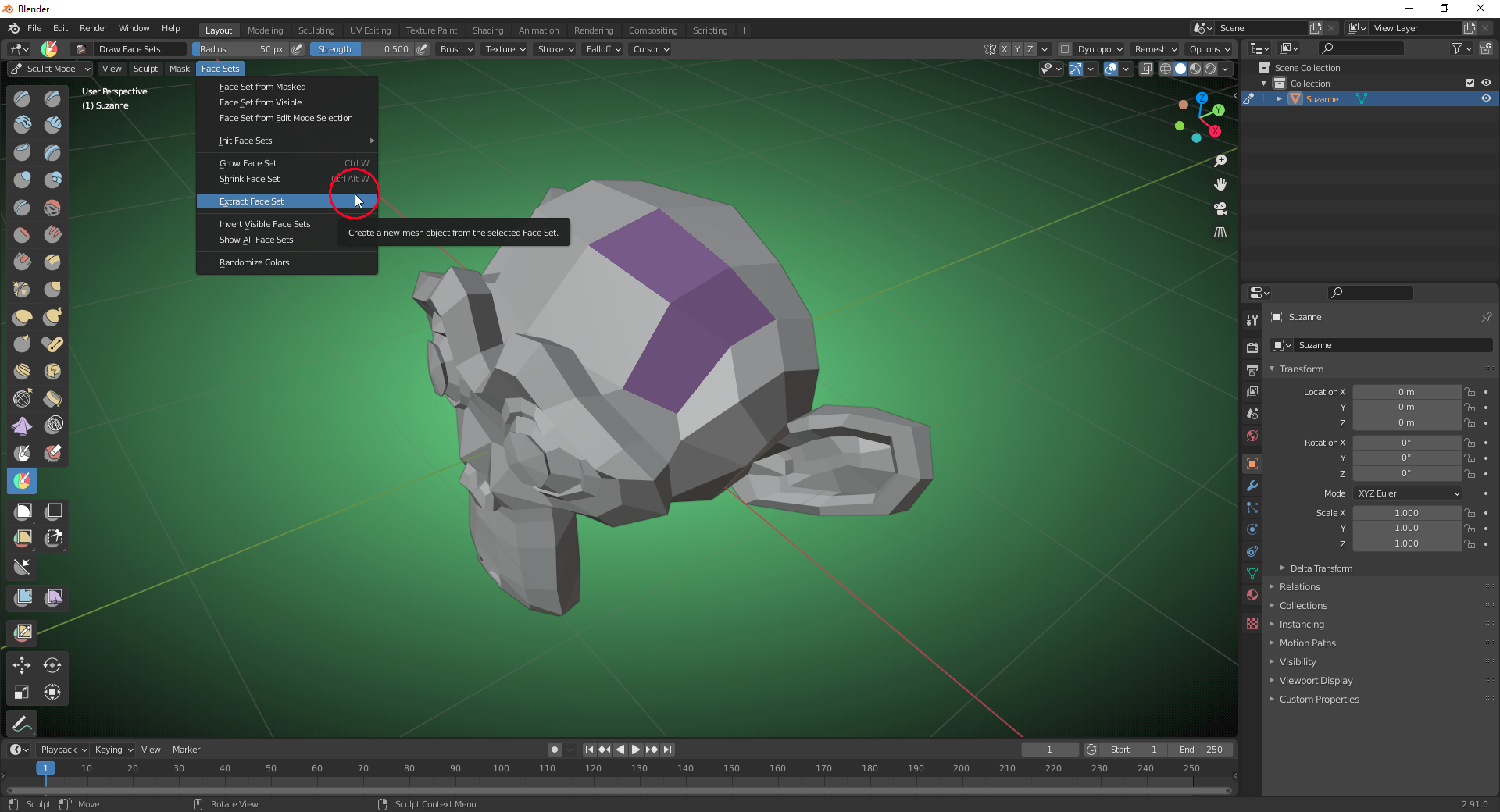Switch perspective/orthographic grid view icon
The height and width of the screenshot is (812, 1500).
(x=1220, y=233)
